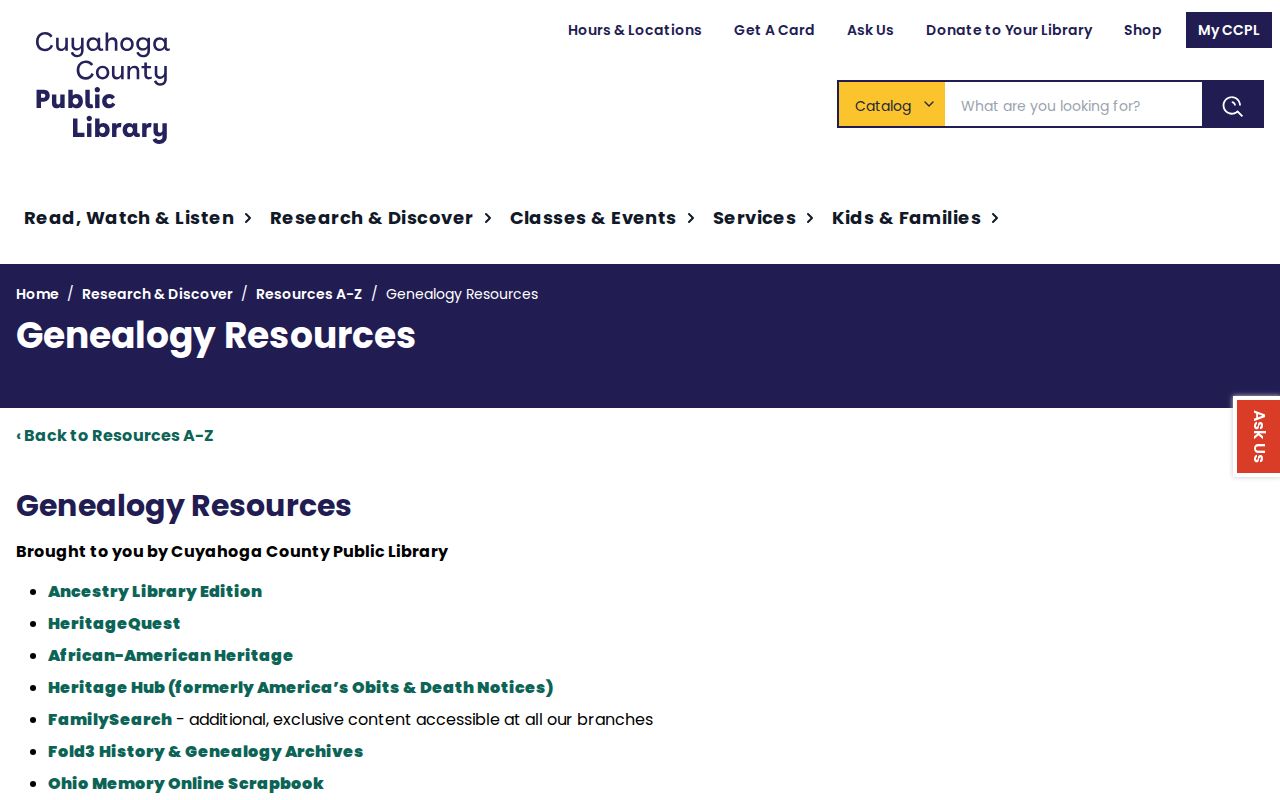Visit Donate to Your Library
The height and width of the screenshot is (800, 1280).
tap(1009, 30)
